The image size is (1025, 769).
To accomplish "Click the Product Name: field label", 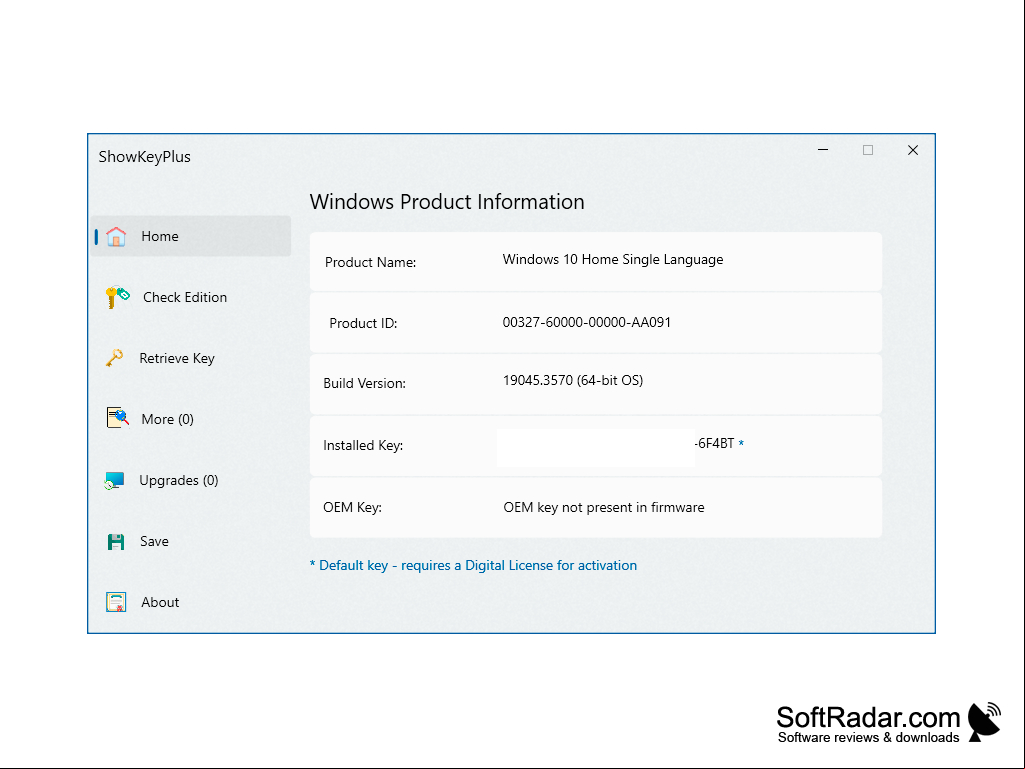I will click(370, 262).
